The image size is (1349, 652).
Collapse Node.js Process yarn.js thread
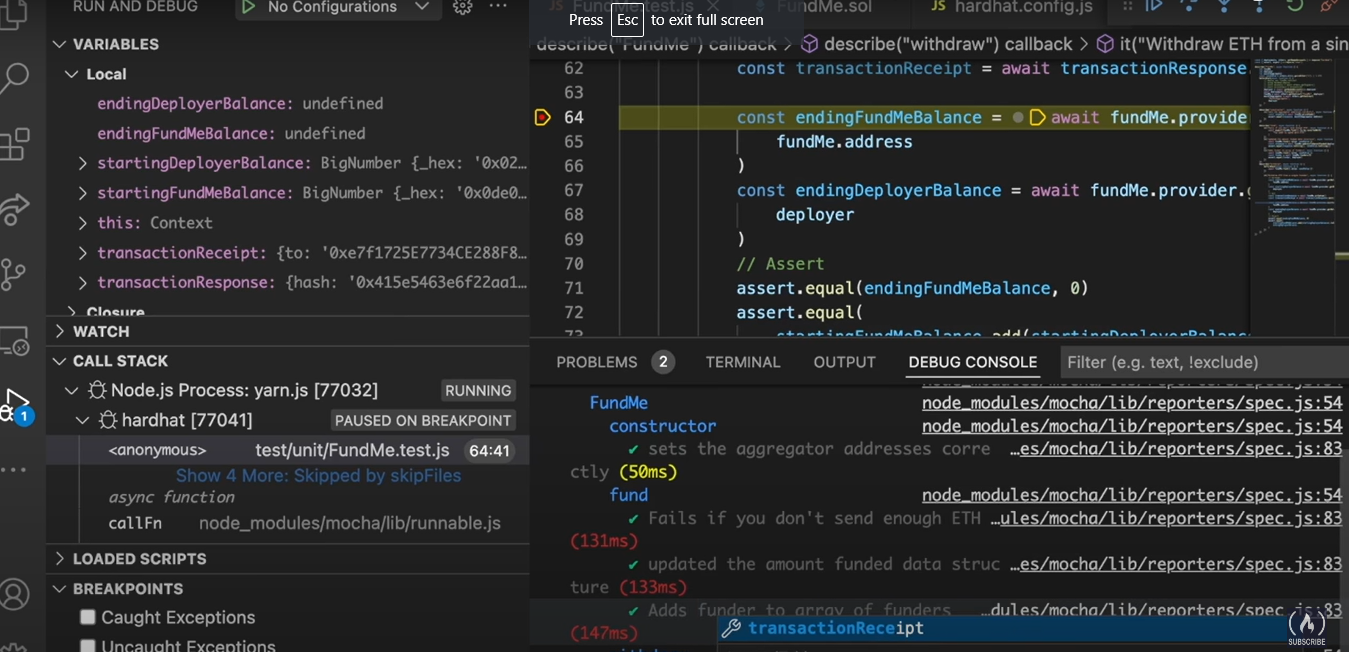pos(71,390)
